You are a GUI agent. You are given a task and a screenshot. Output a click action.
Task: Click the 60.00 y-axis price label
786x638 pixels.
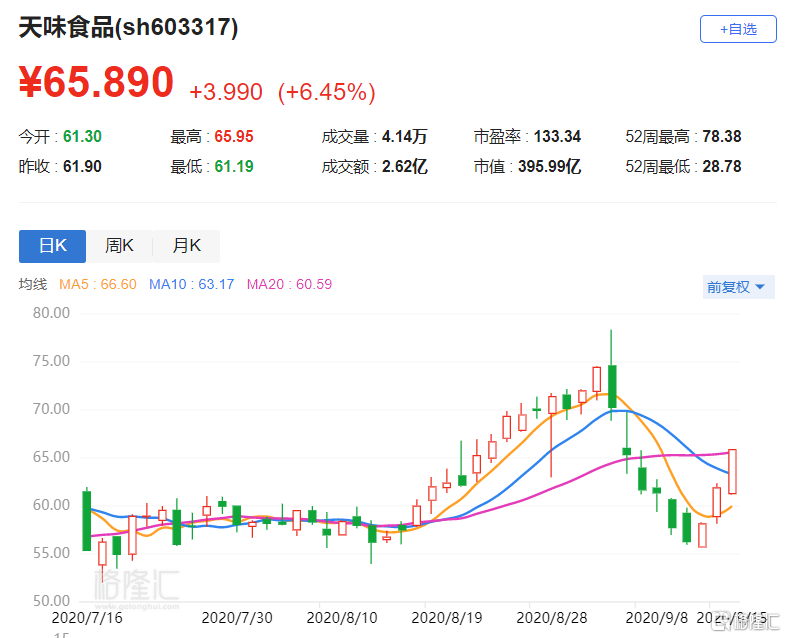(x=51, y=505)
